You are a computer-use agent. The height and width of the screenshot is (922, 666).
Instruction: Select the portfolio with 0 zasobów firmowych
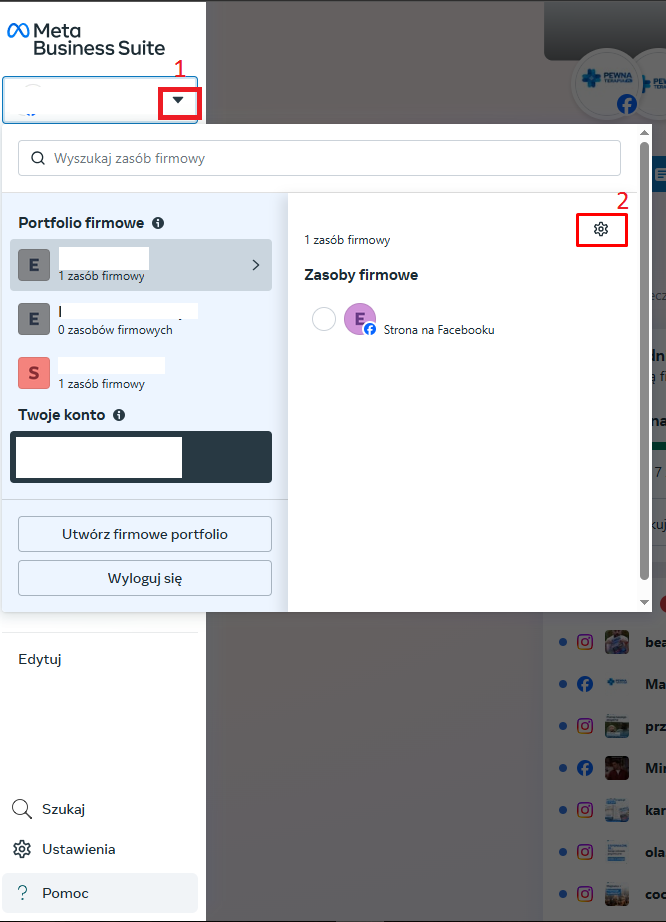click(x=141, y=319)
